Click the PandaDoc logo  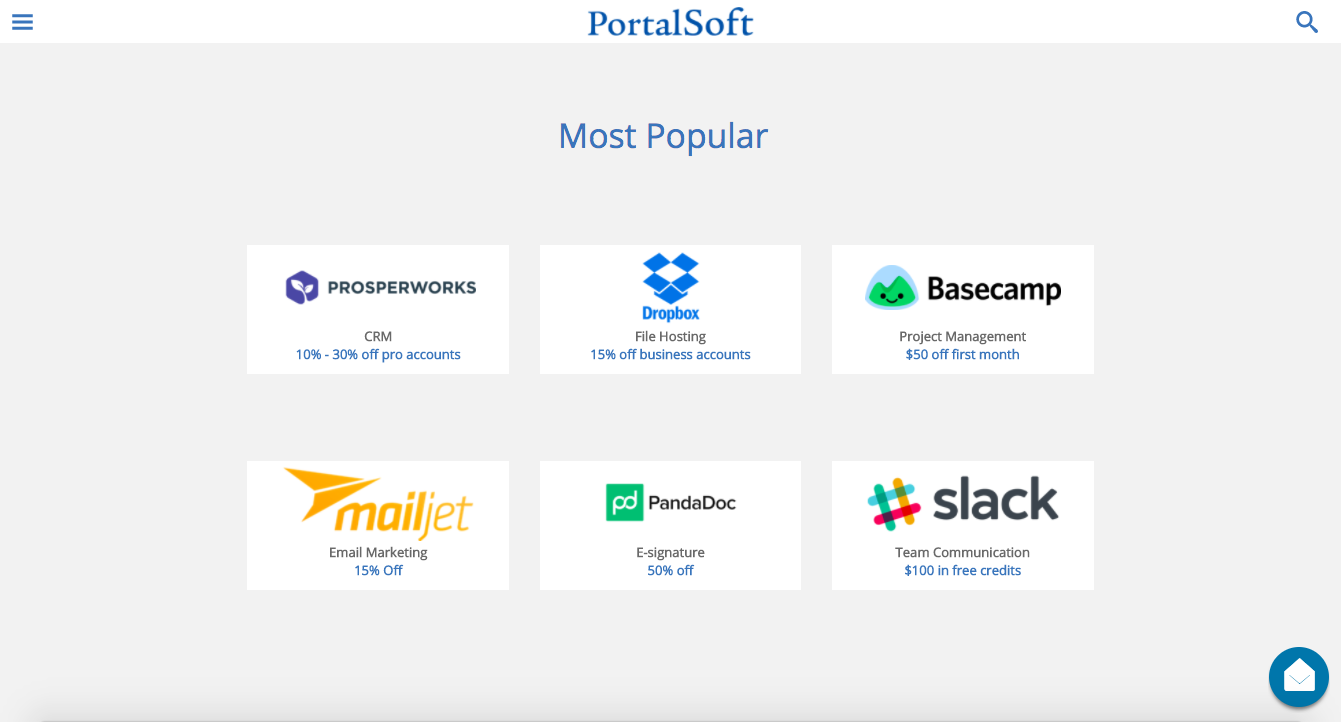point(671,502)
